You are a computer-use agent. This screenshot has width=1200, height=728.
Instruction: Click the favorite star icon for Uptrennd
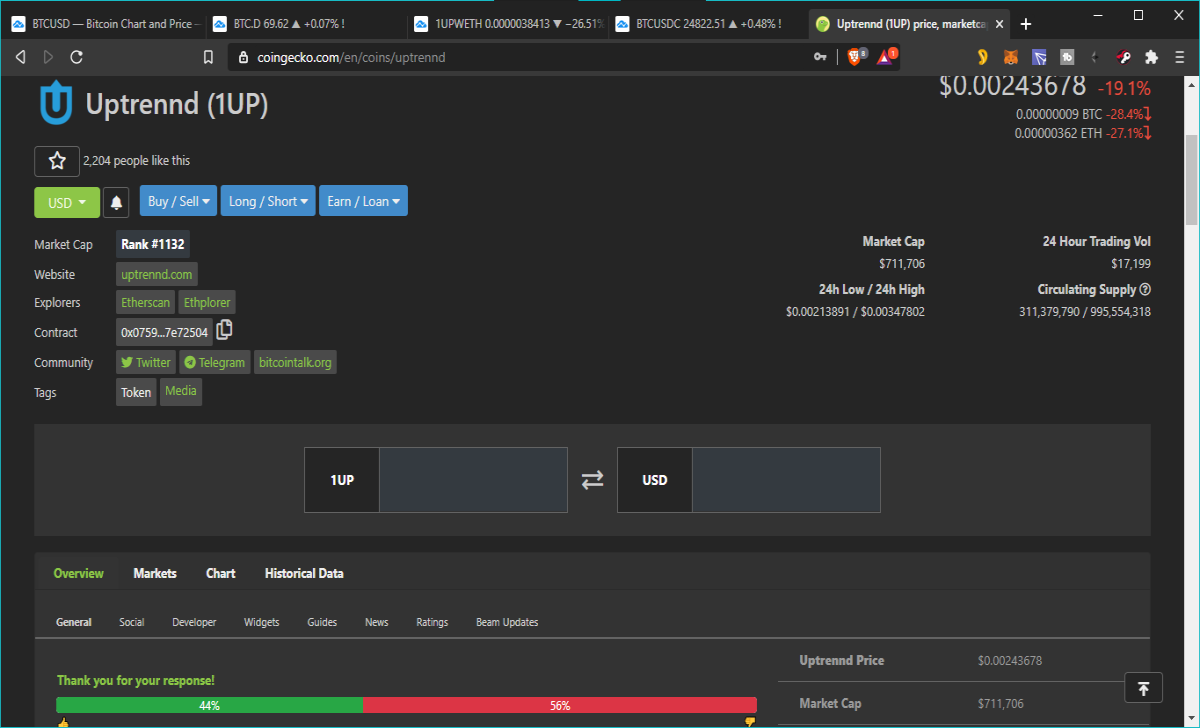[57, 161]
